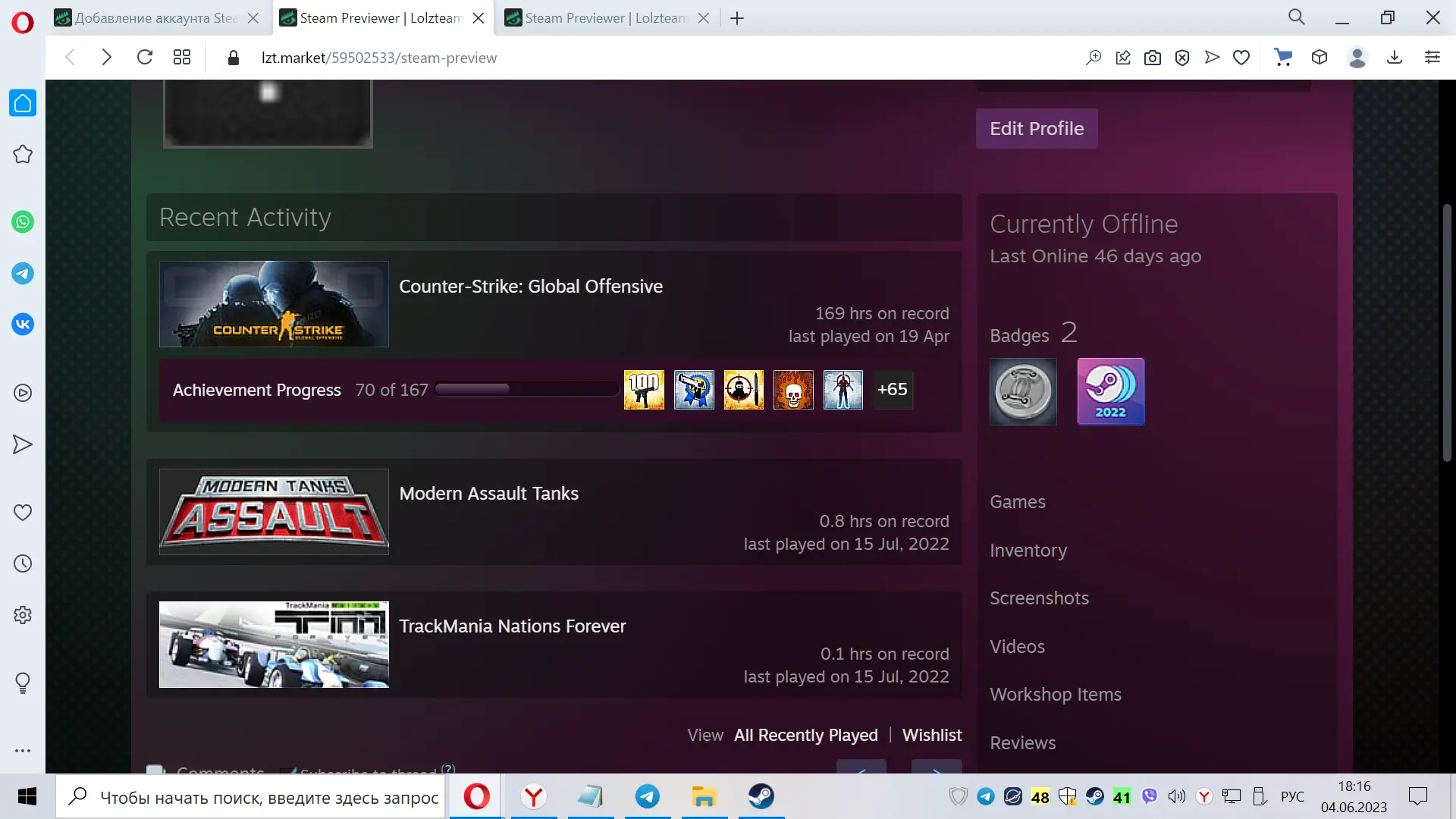
Task: Open the TrackMania Nations thumbnail
Action: point(274,645)
